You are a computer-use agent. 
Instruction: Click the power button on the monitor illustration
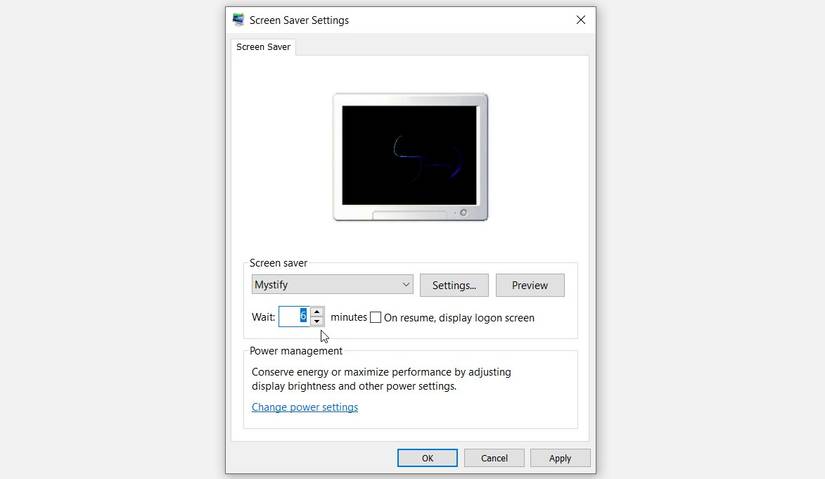(463, 213)
